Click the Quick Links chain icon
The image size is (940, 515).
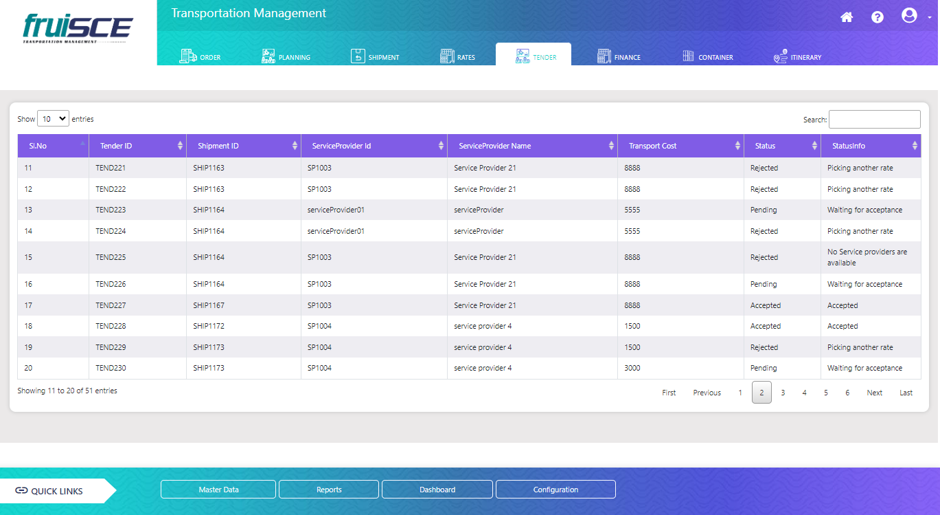(x=21, y=490)
